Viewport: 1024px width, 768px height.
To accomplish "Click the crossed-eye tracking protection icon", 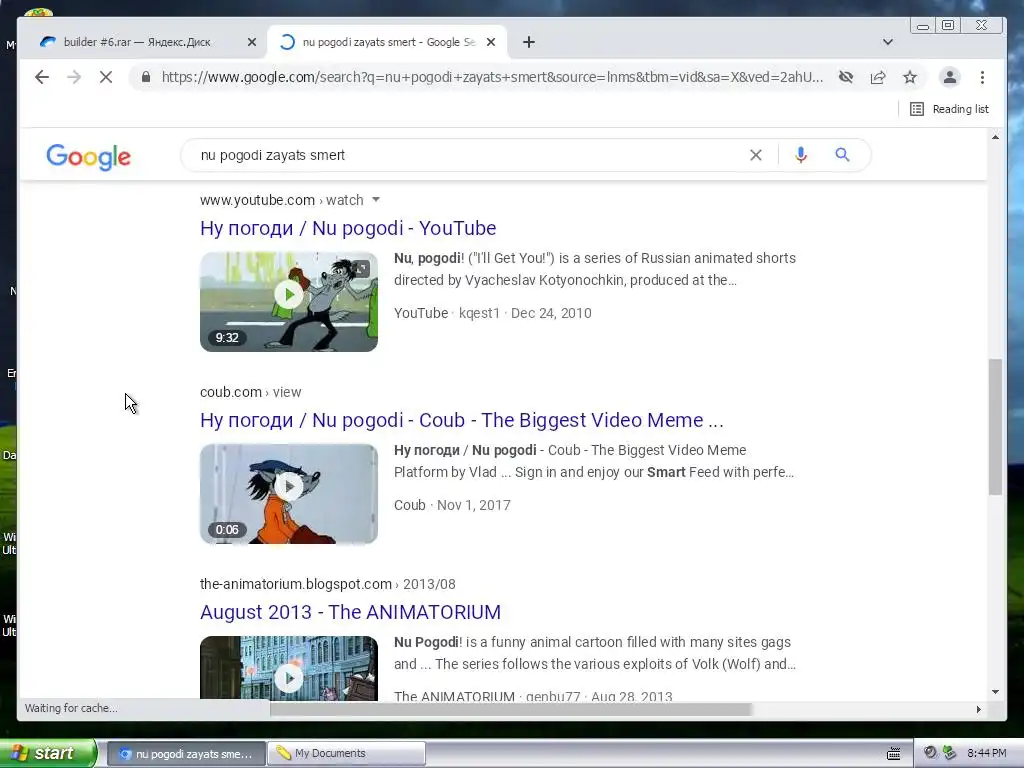I will point(846,77).
